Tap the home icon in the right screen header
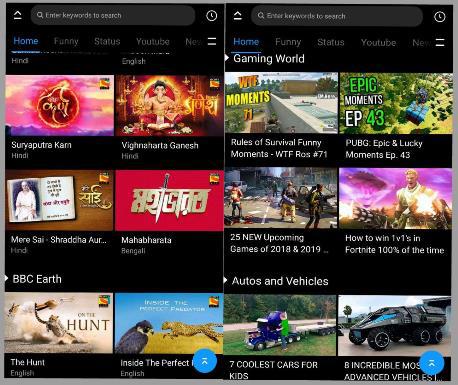Screen dimensions: 458x385 click(238, 16)
